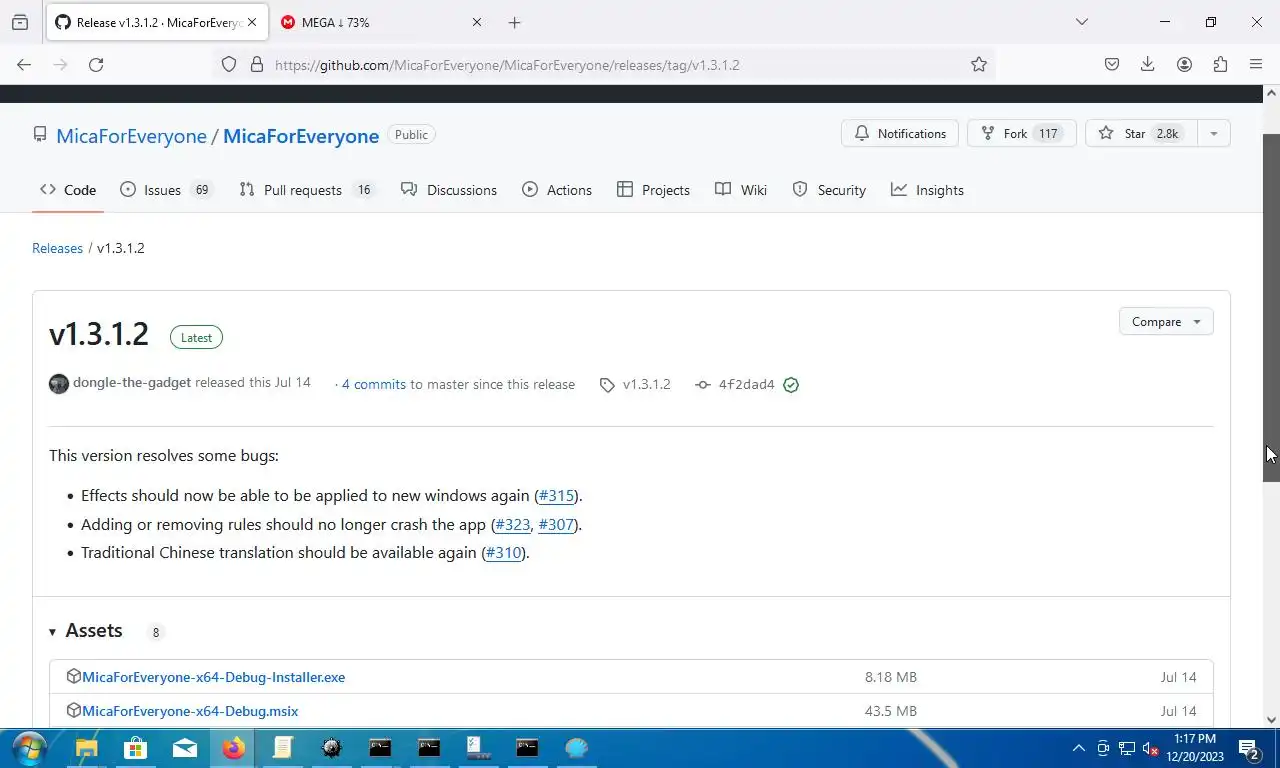Open the Mail app from the taskbar
This screenshot has width=1280, height=768.
click(184, 748)
